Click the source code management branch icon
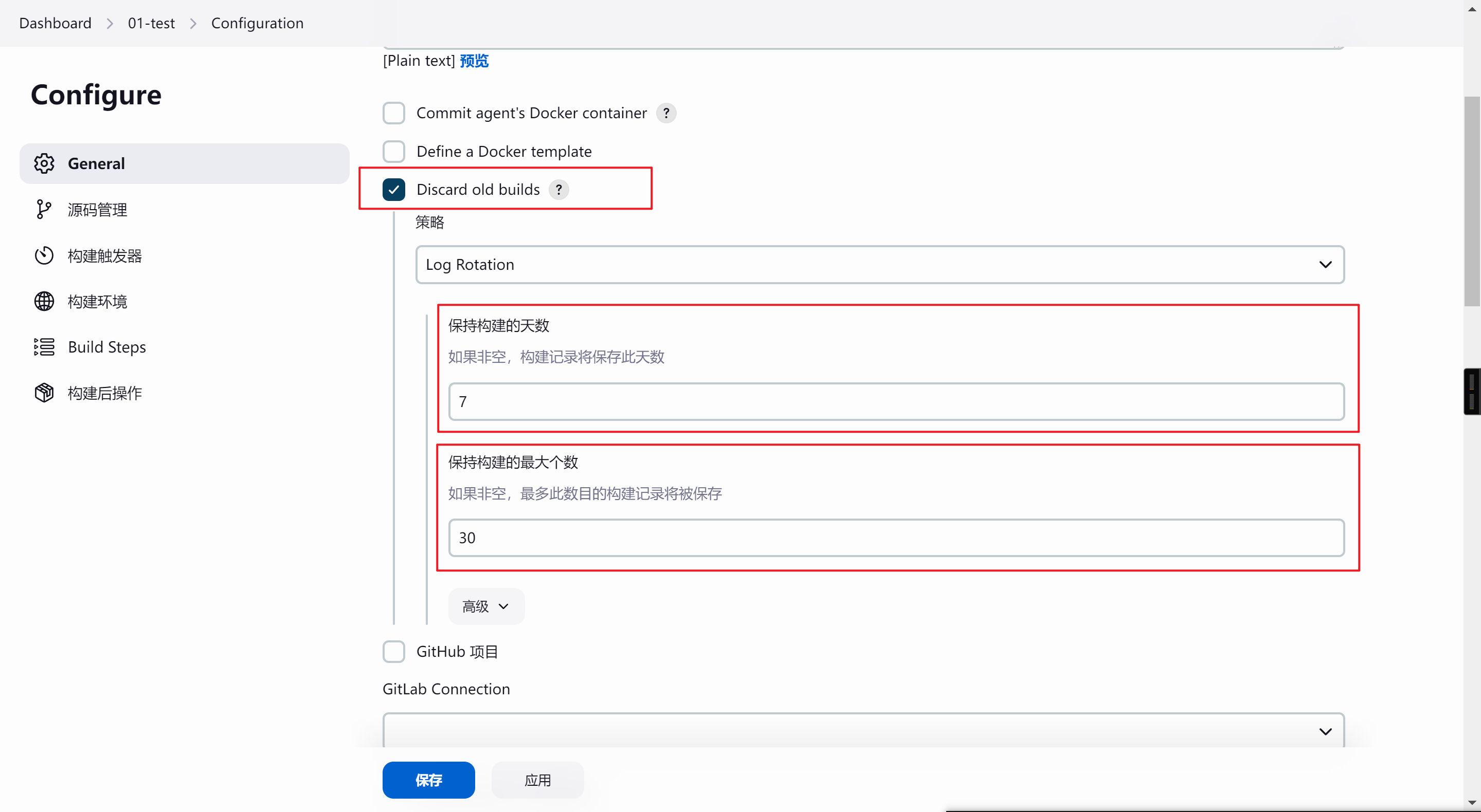Image resolution: width=1481 pixels, height=812 pixels. (x=43, y=210)
